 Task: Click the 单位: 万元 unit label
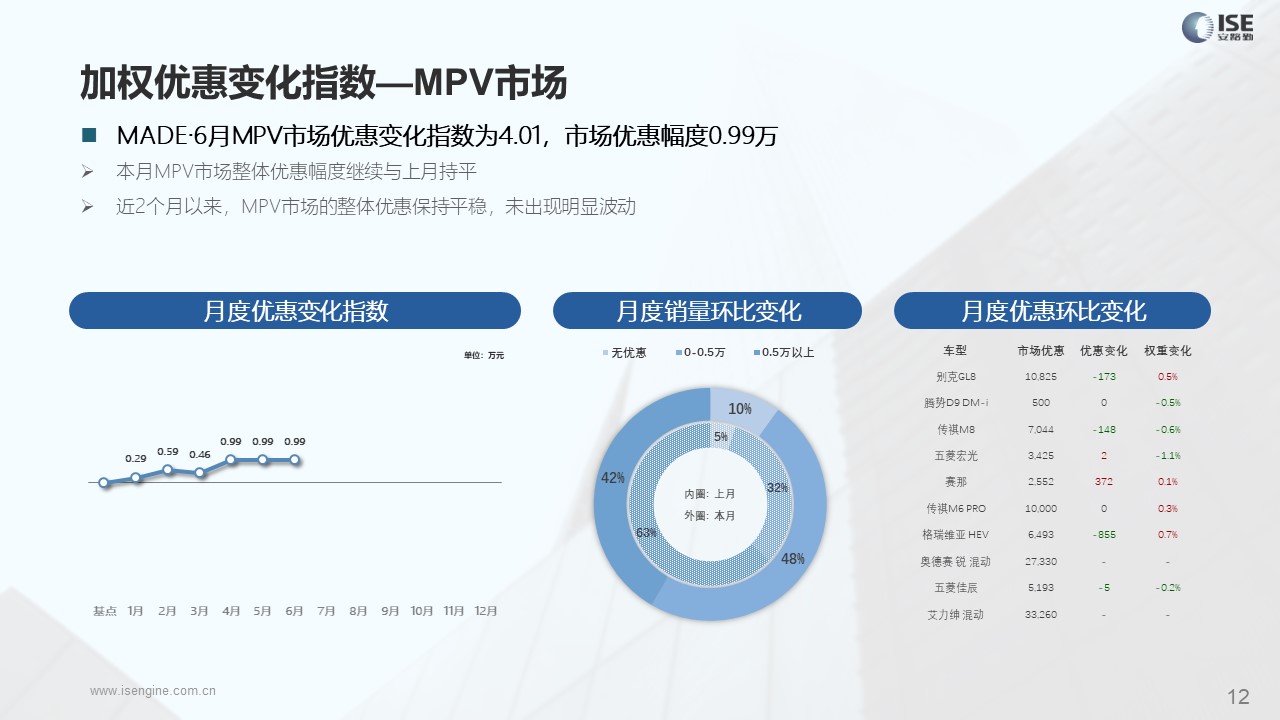tap(484, 355)
